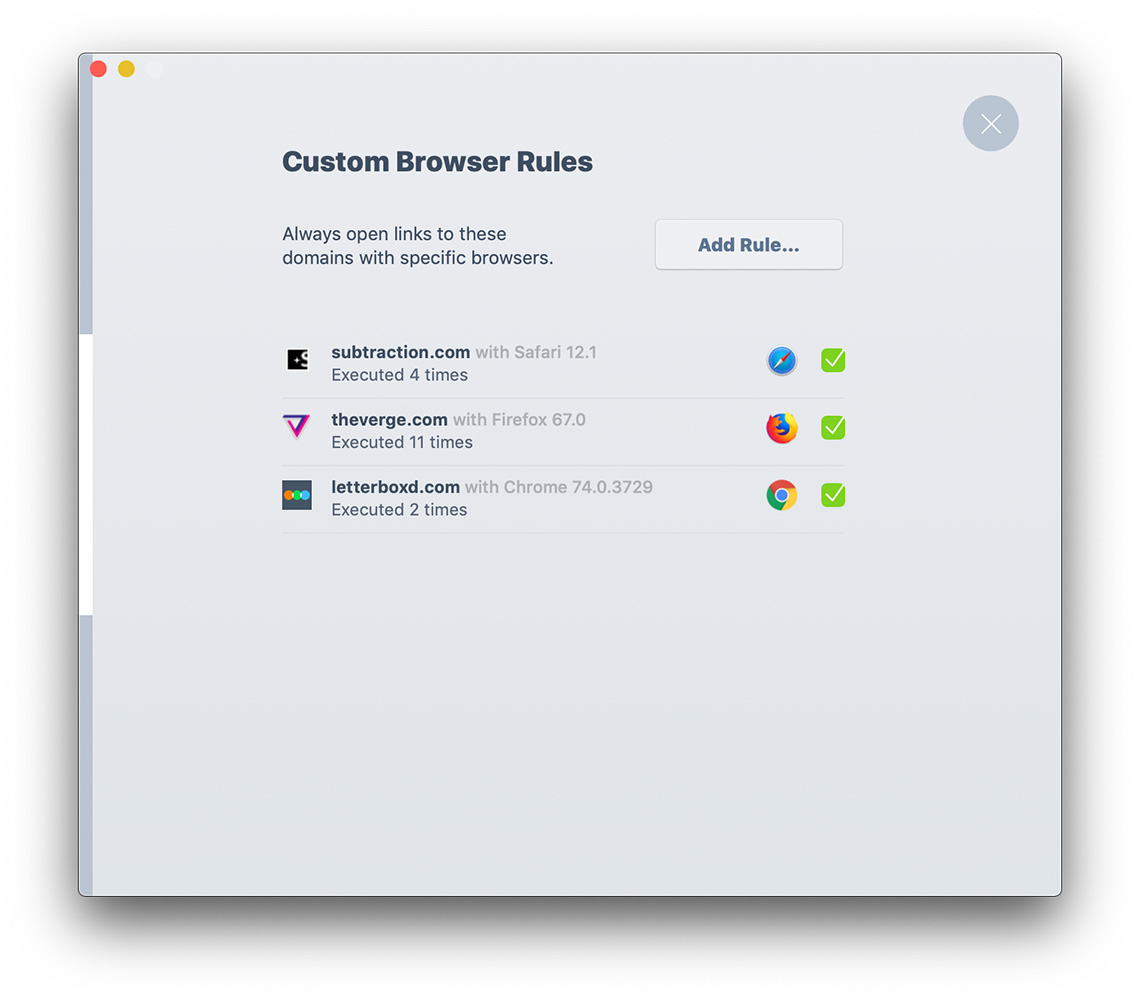Close the Custom Browser Rules panel

point(990,124)
